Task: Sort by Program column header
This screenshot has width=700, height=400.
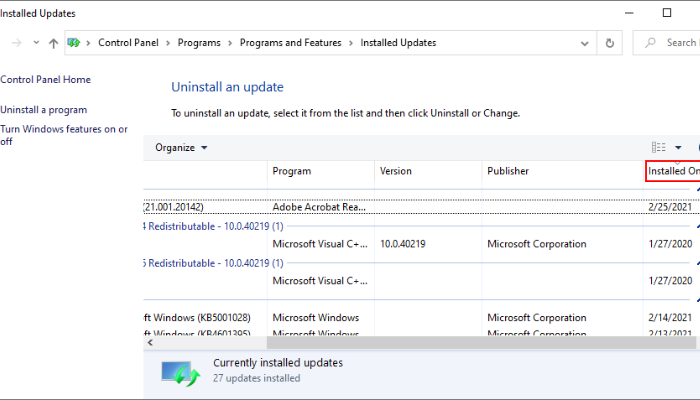Action: (x=321, y=171)
